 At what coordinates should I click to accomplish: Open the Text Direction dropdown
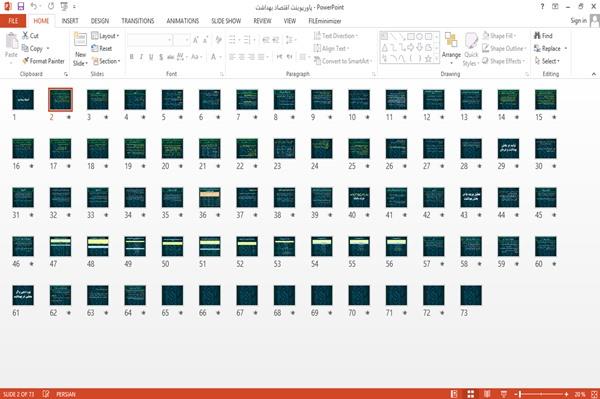click(336, 36)
